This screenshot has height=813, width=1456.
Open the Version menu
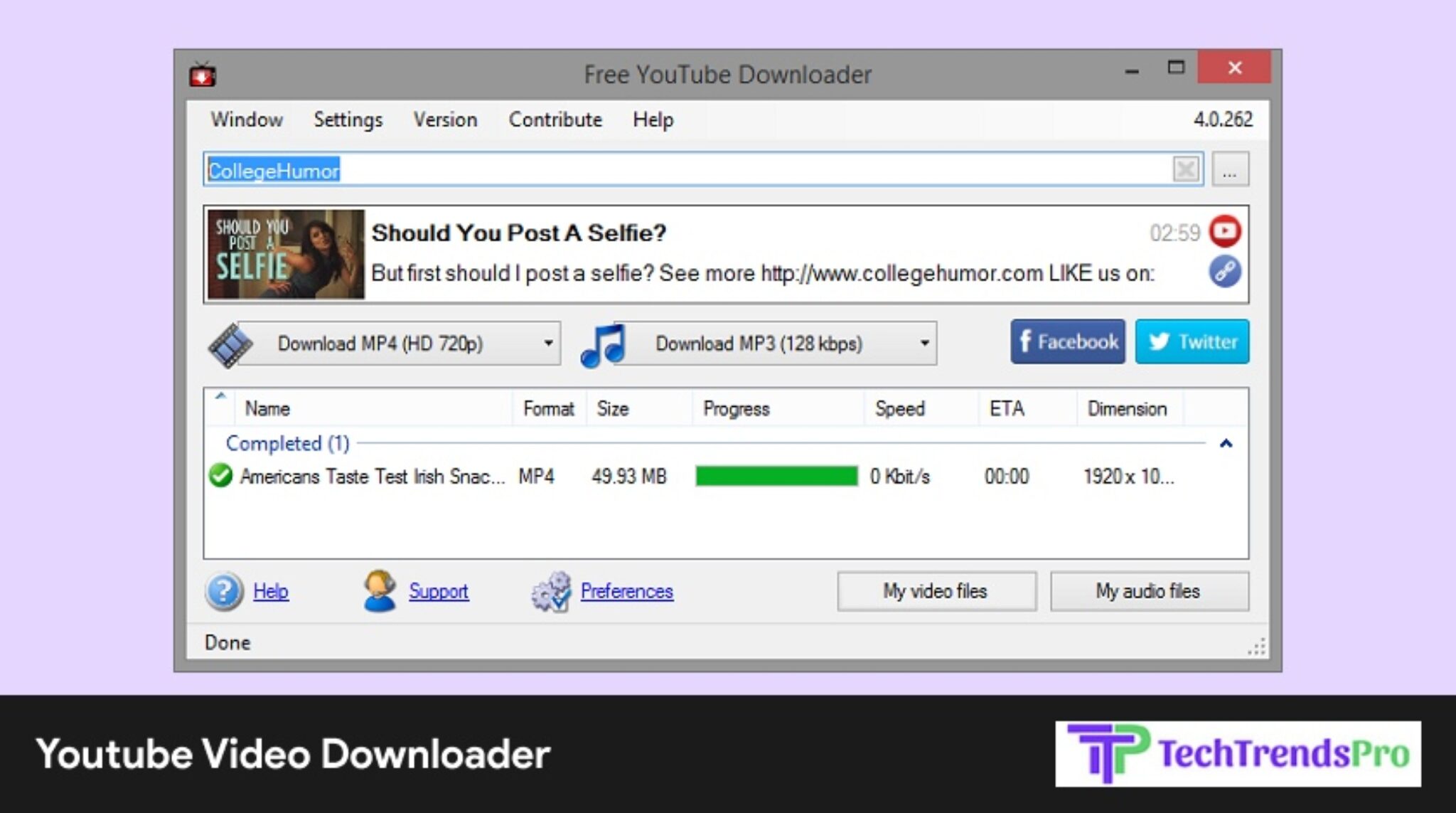(445, 119)
